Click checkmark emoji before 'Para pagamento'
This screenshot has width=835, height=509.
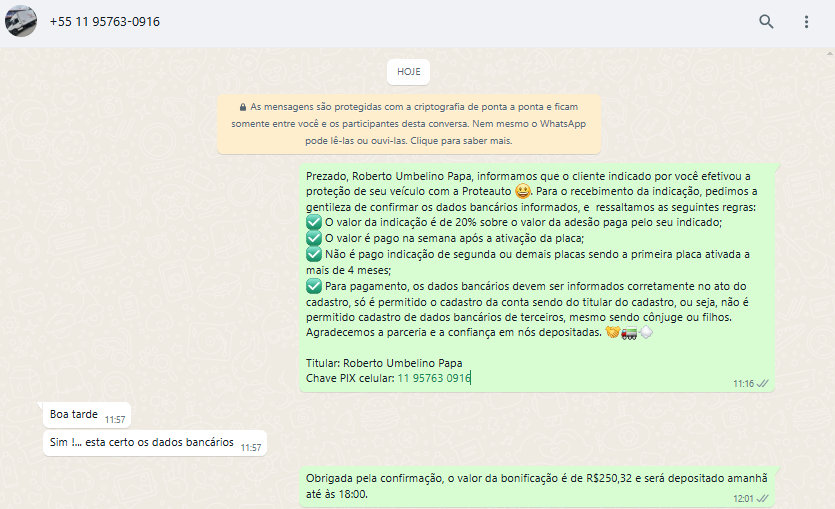point(313,286)
